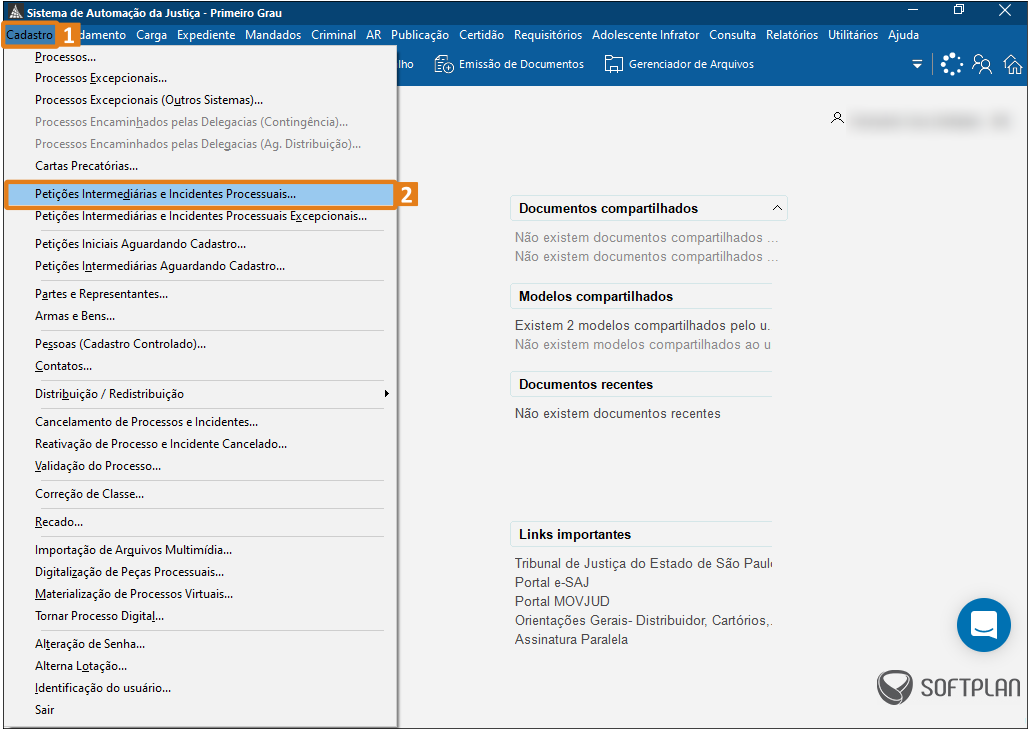Open the Assinatura Paralela link
The image size is (1029, 730).
click(571, 639)
